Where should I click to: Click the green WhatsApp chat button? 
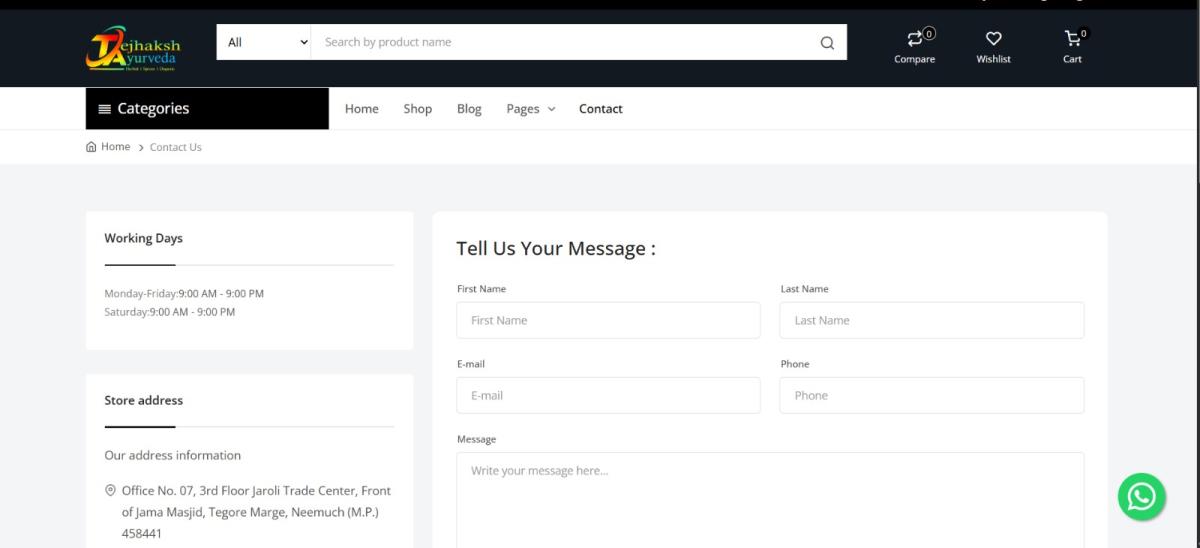click(1141, 497)
